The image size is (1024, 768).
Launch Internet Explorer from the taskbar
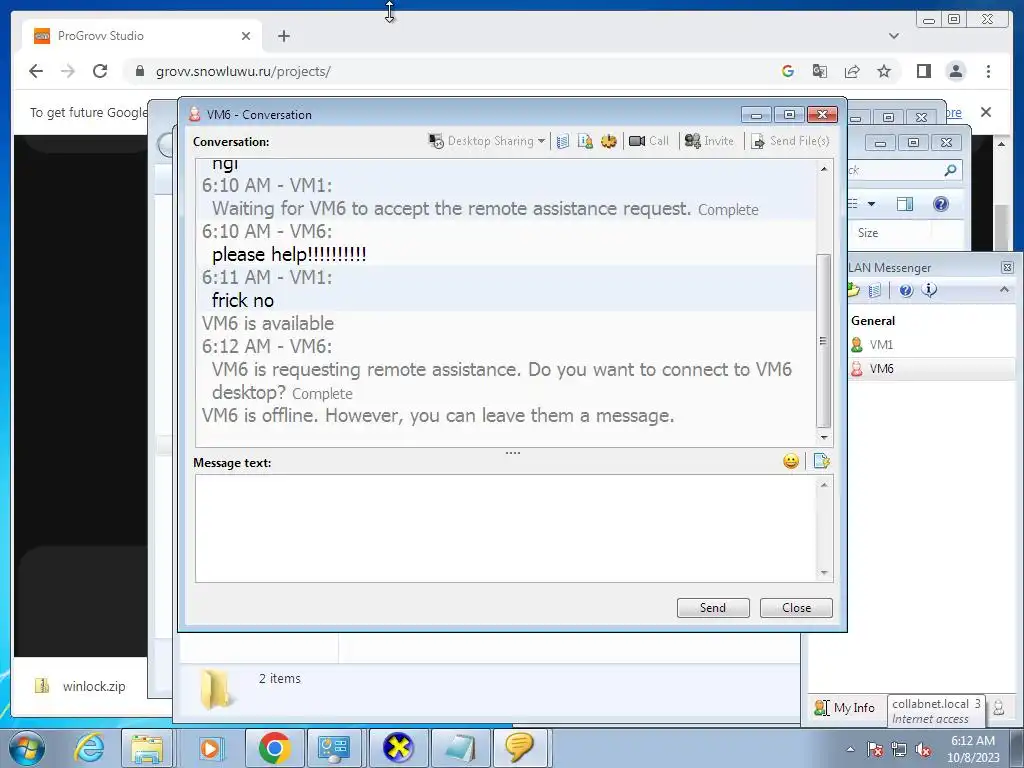click(88, 748)
